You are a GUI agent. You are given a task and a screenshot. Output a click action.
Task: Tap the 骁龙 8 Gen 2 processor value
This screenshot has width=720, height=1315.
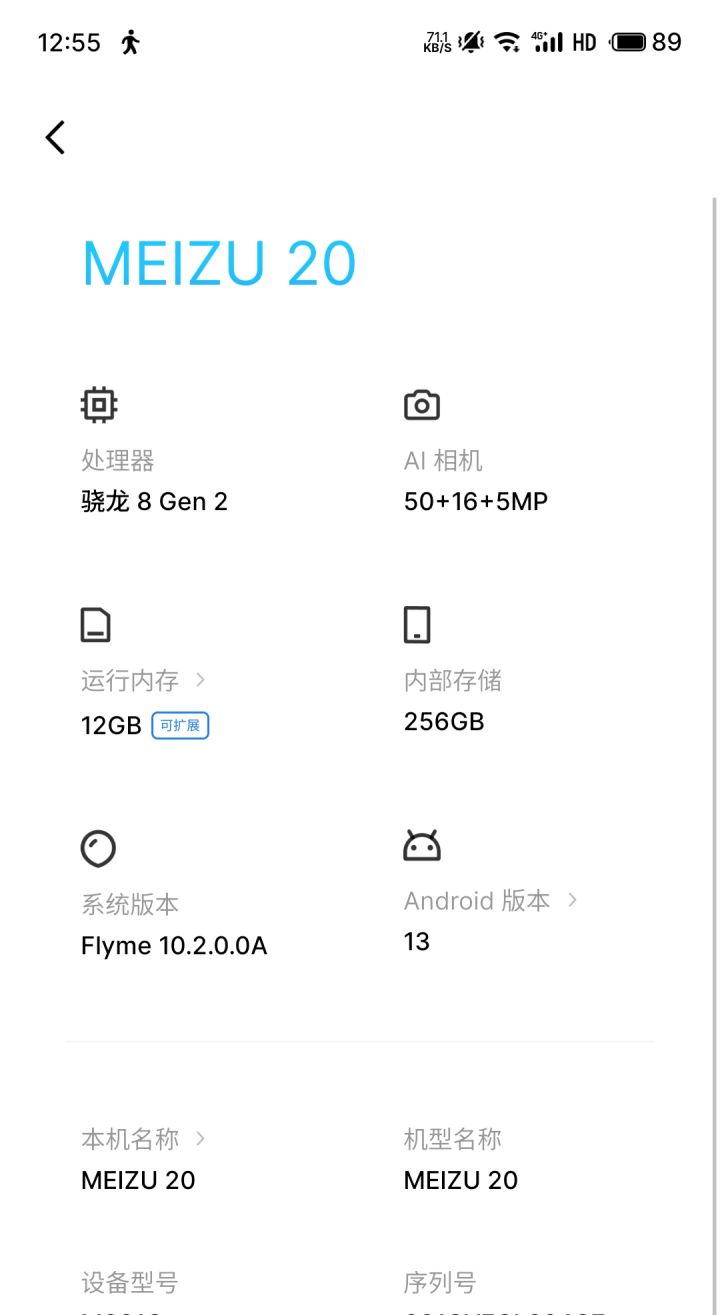click(154, 501)
